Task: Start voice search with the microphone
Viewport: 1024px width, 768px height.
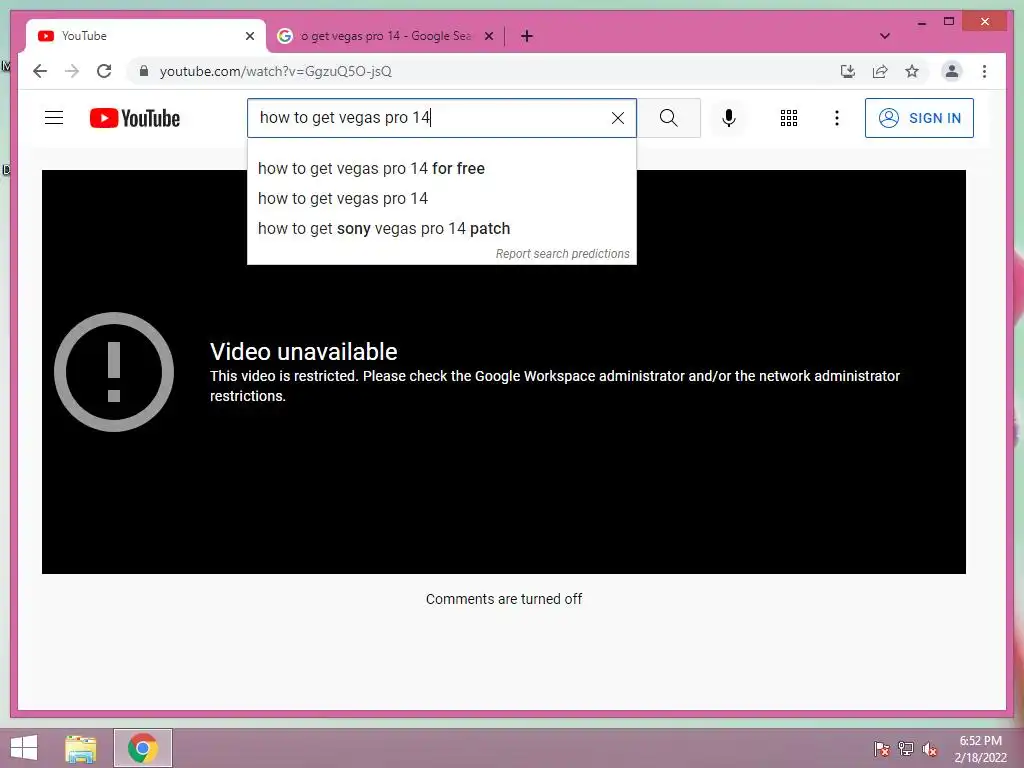Action: coord(729,118)
